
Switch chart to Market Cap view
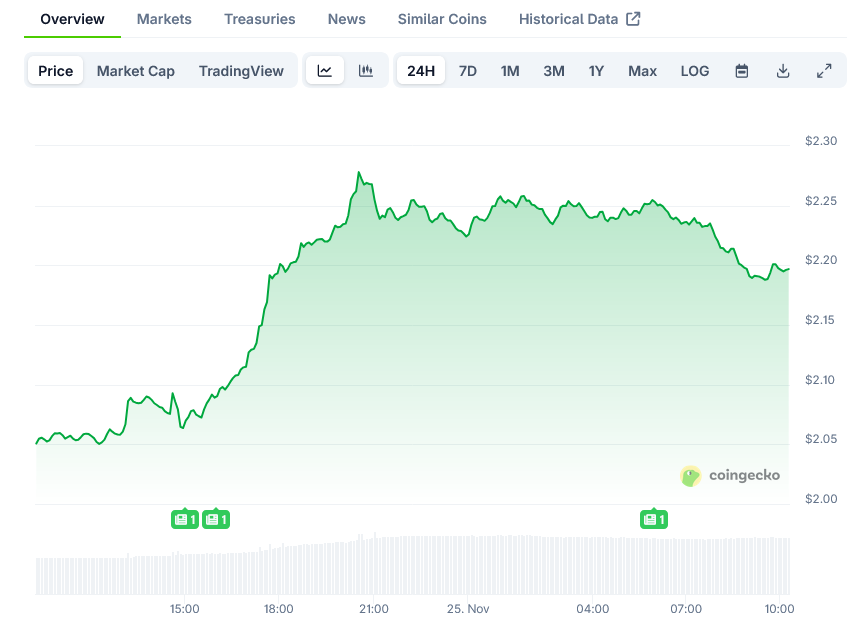[x=136, y=71]
